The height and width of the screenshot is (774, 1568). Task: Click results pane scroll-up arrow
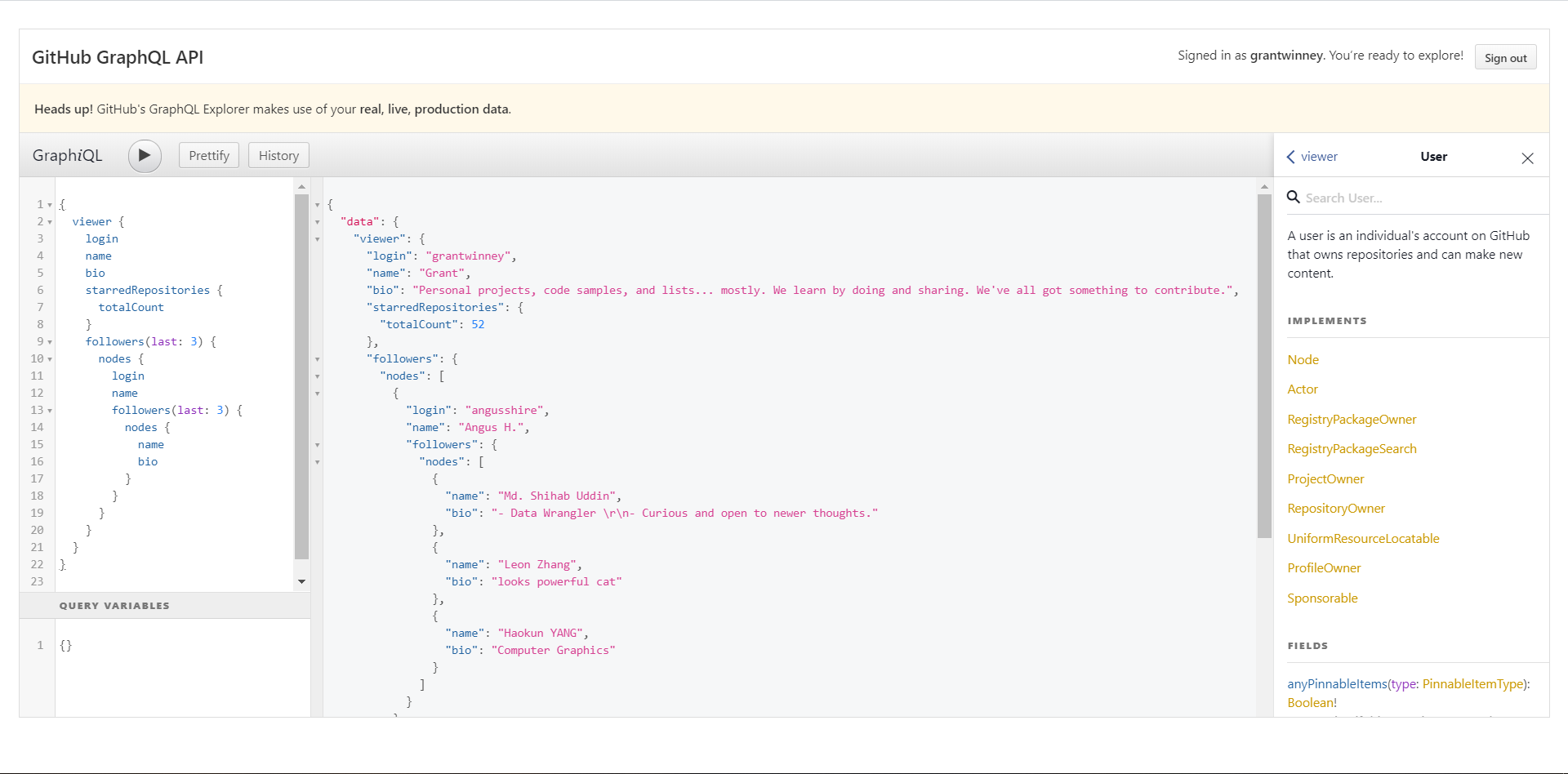(x=1264, y=188)
